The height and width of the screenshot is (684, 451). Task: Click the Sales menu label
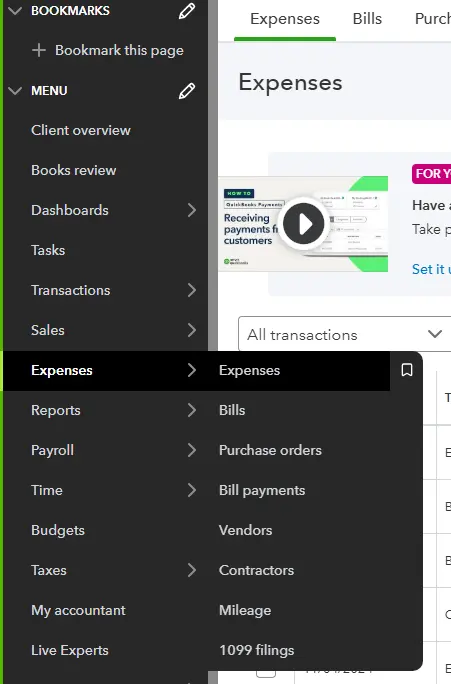[48, 330]
